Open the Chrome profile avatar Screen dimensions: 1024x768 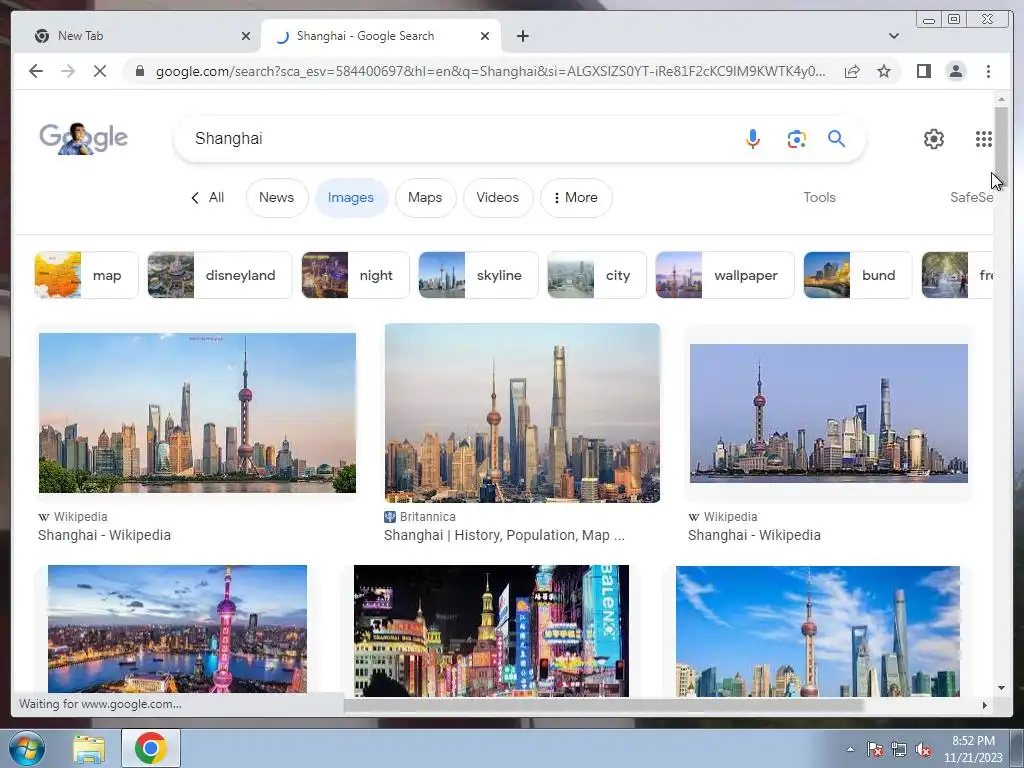955,71
